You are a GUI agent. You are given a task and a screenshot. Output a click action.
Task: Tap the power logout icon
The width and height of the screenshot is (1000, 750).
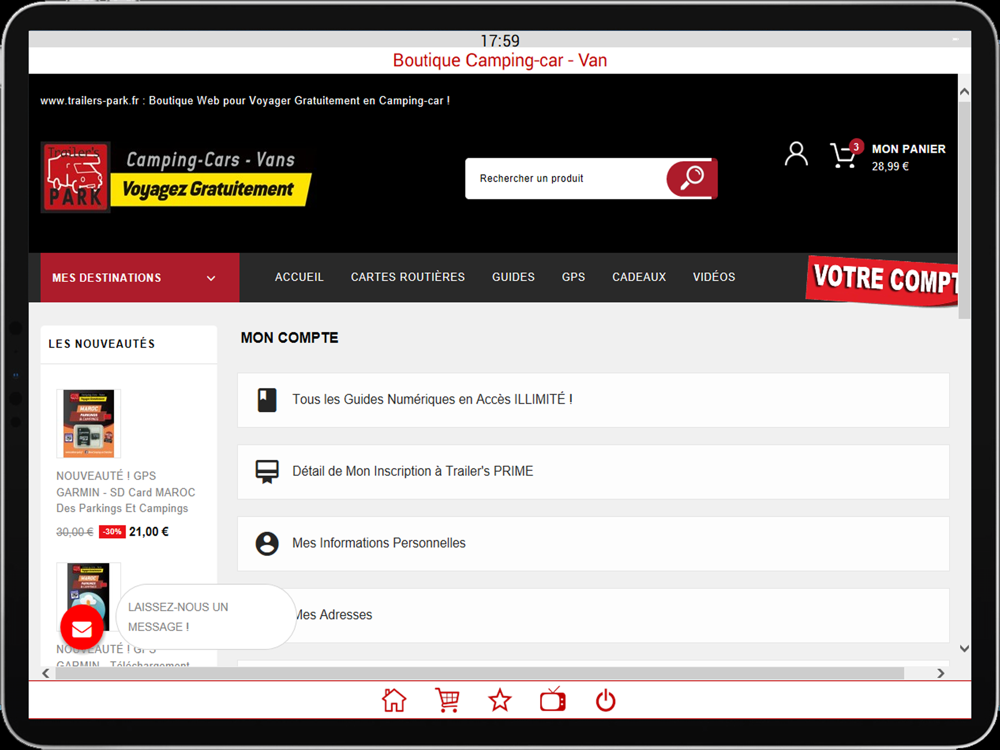pos(605,700)
